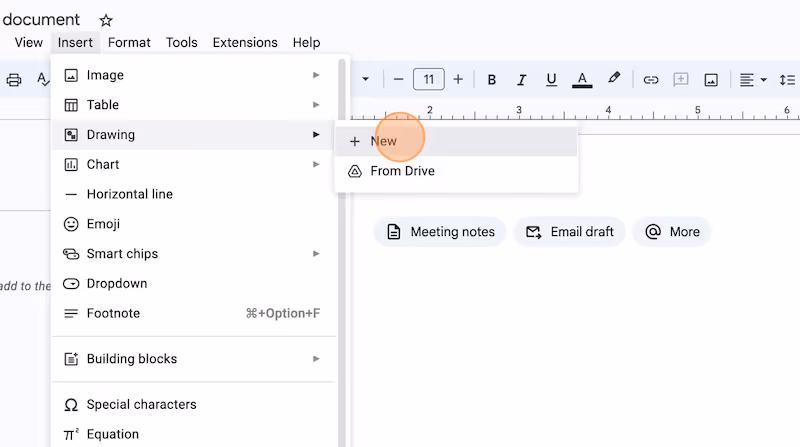Click the More chip button
This screenshot has height=447, width=800.
pos(672,232)
